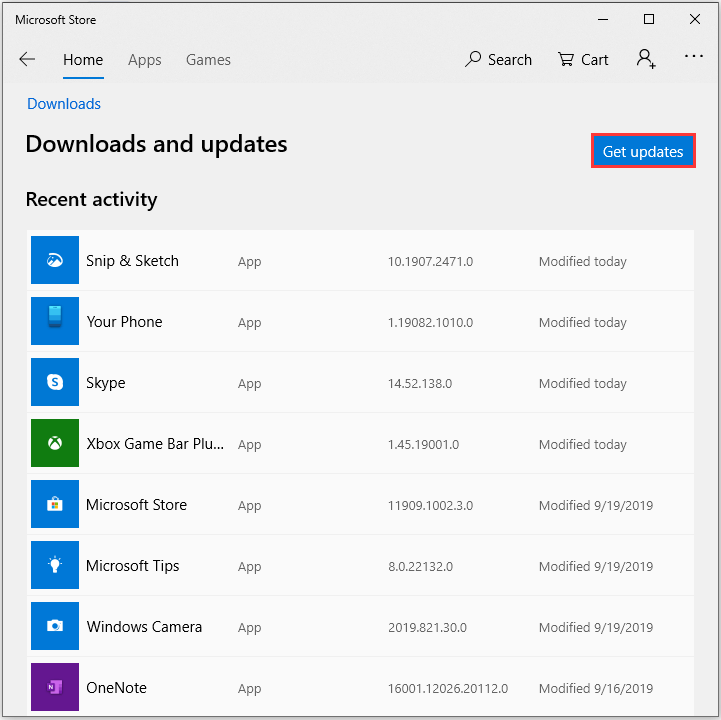Select the Xbox Game Bar Plu... name

155,444
